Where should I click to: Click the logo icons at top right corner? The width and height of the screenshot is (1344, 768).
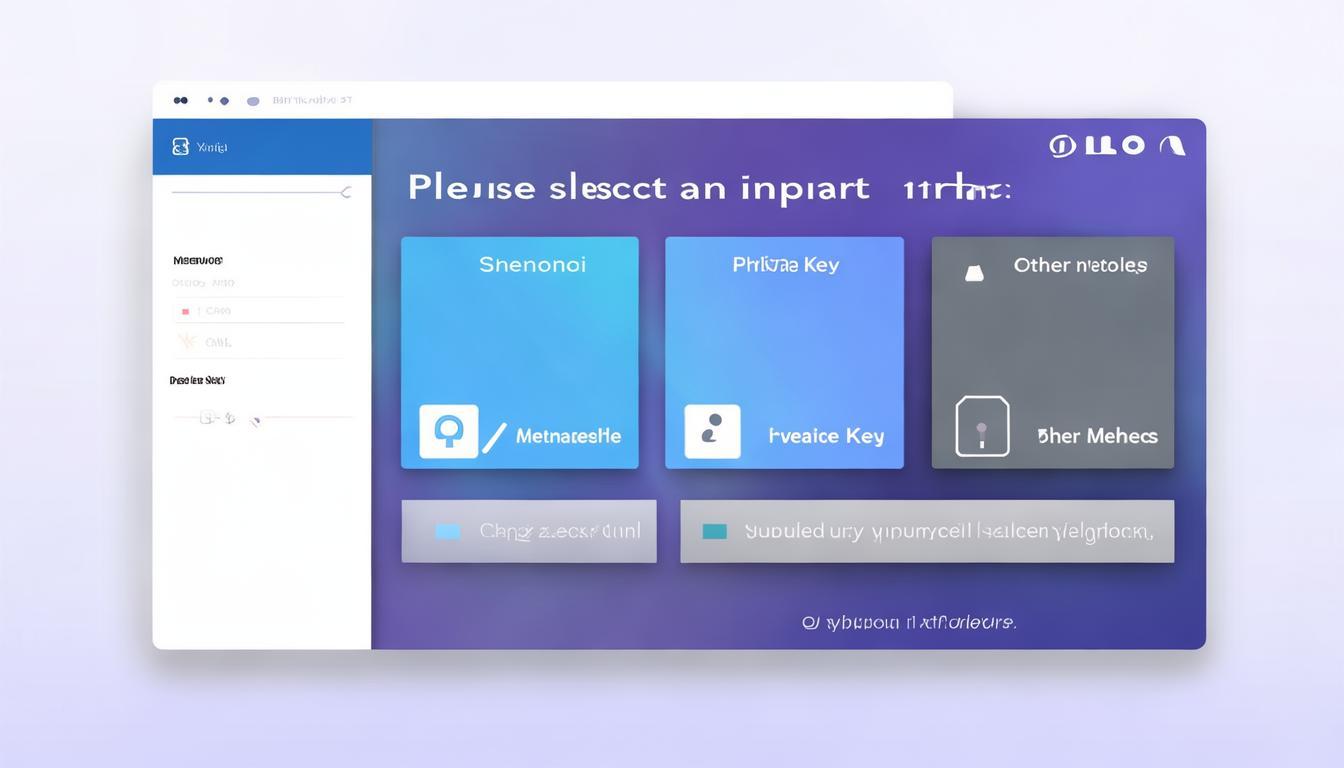coord(1117,146)
